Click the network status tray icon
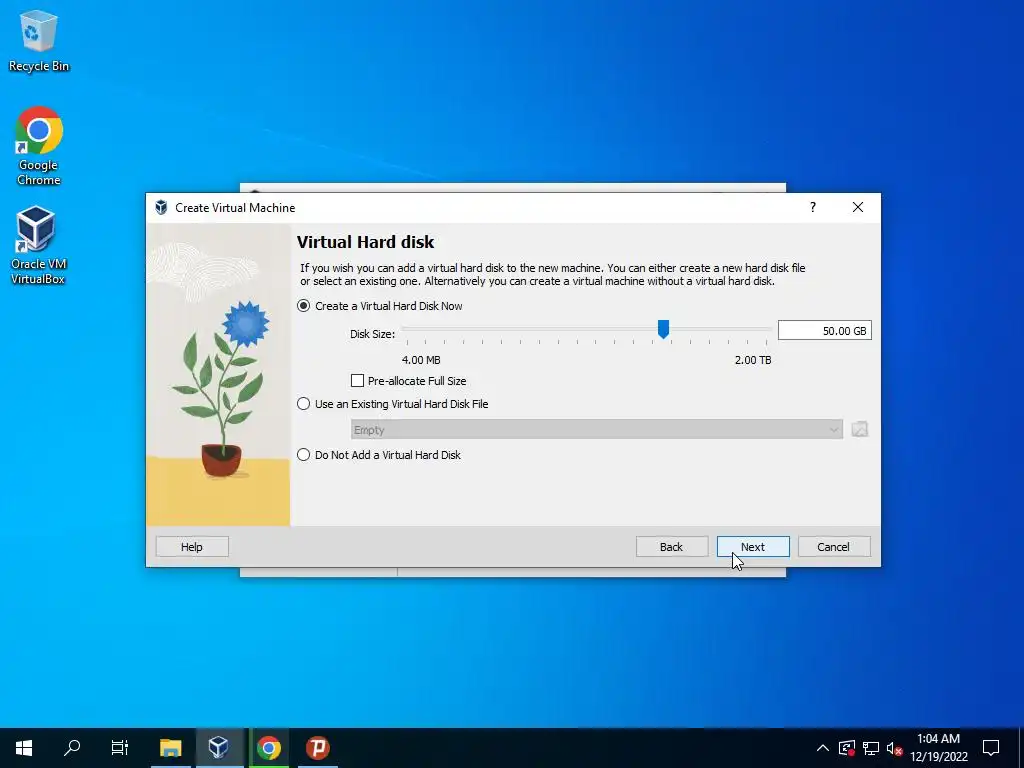 click(871, 748)
